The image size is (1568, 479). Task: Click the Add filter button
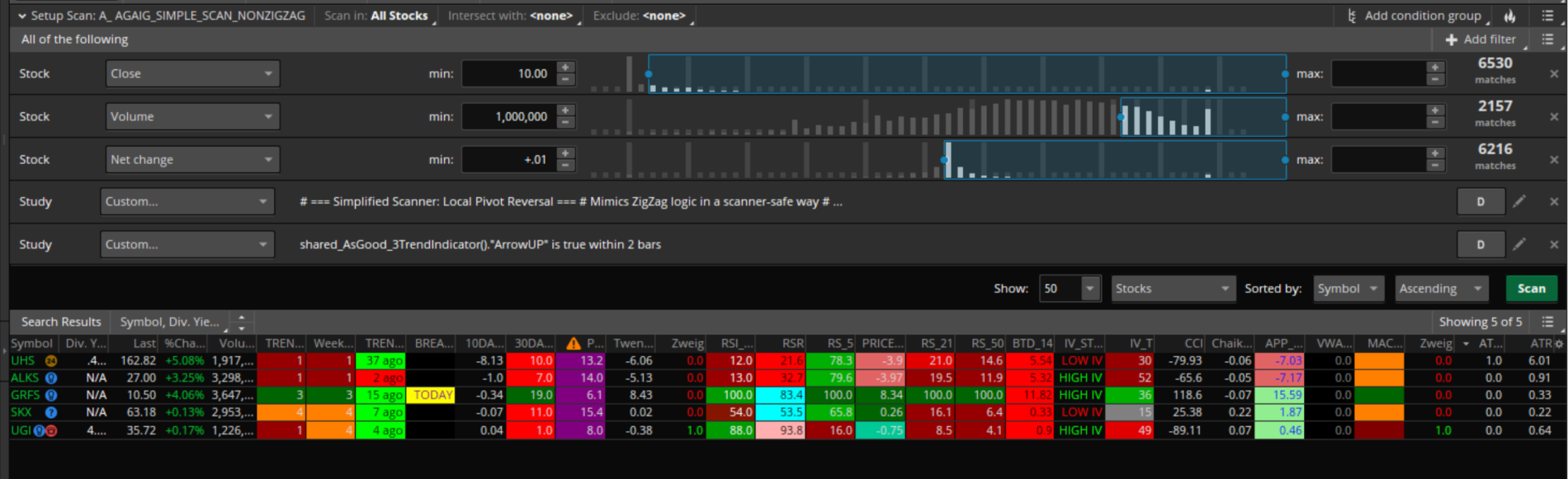[1481, 40]
